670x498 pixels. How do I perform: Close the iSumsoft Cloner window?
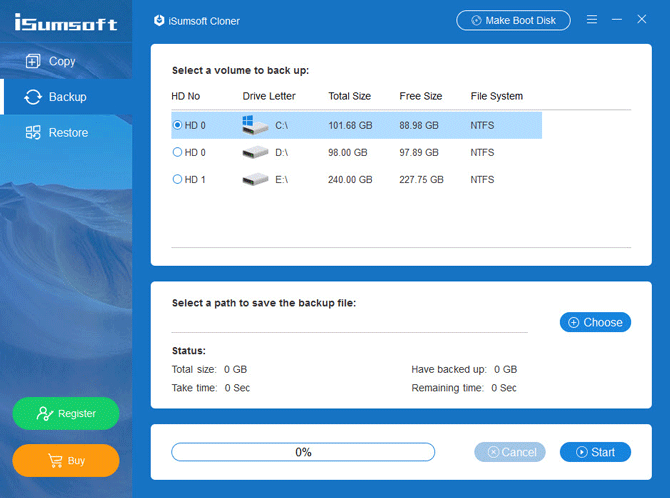tap(641, 19)
